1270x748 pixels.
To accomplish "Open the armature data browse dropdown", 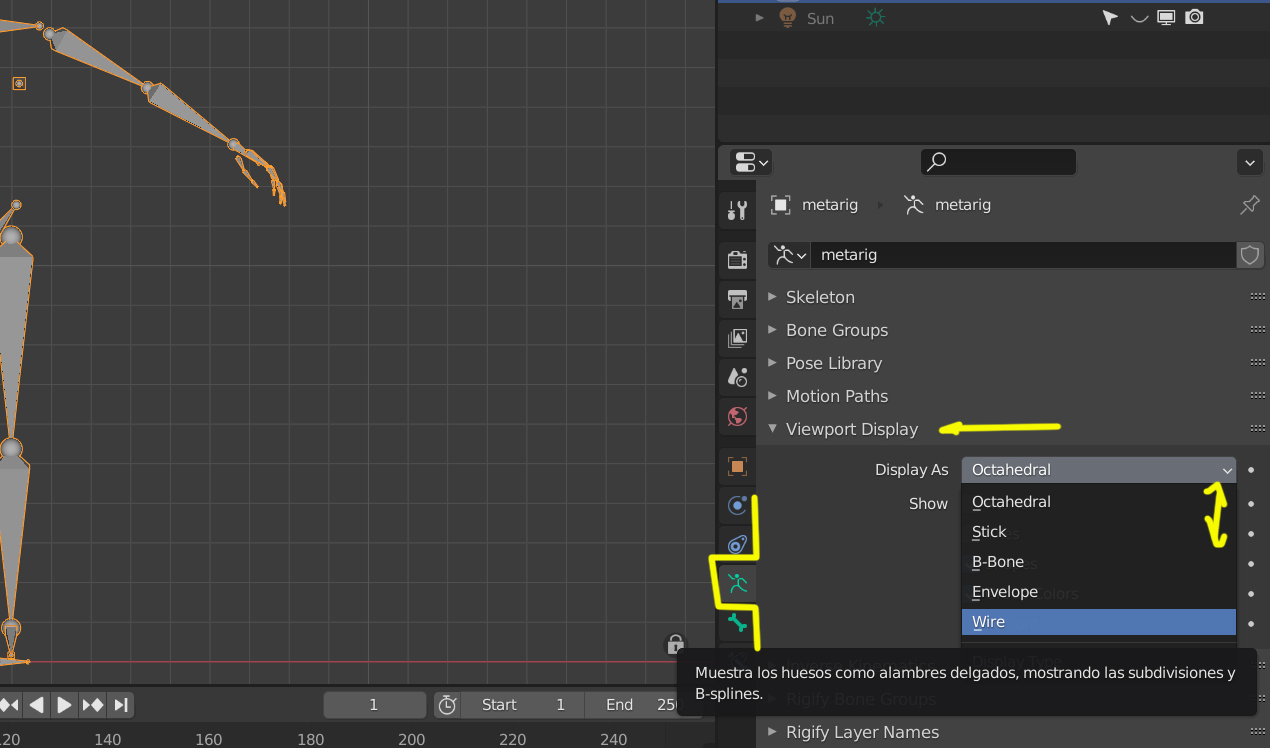I will coord(789,255).
